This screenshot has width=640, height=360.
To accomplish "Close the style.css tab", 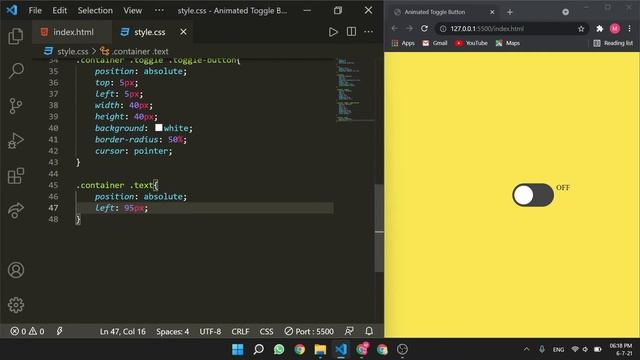I will pyautogui.click(x=183, y=32).
